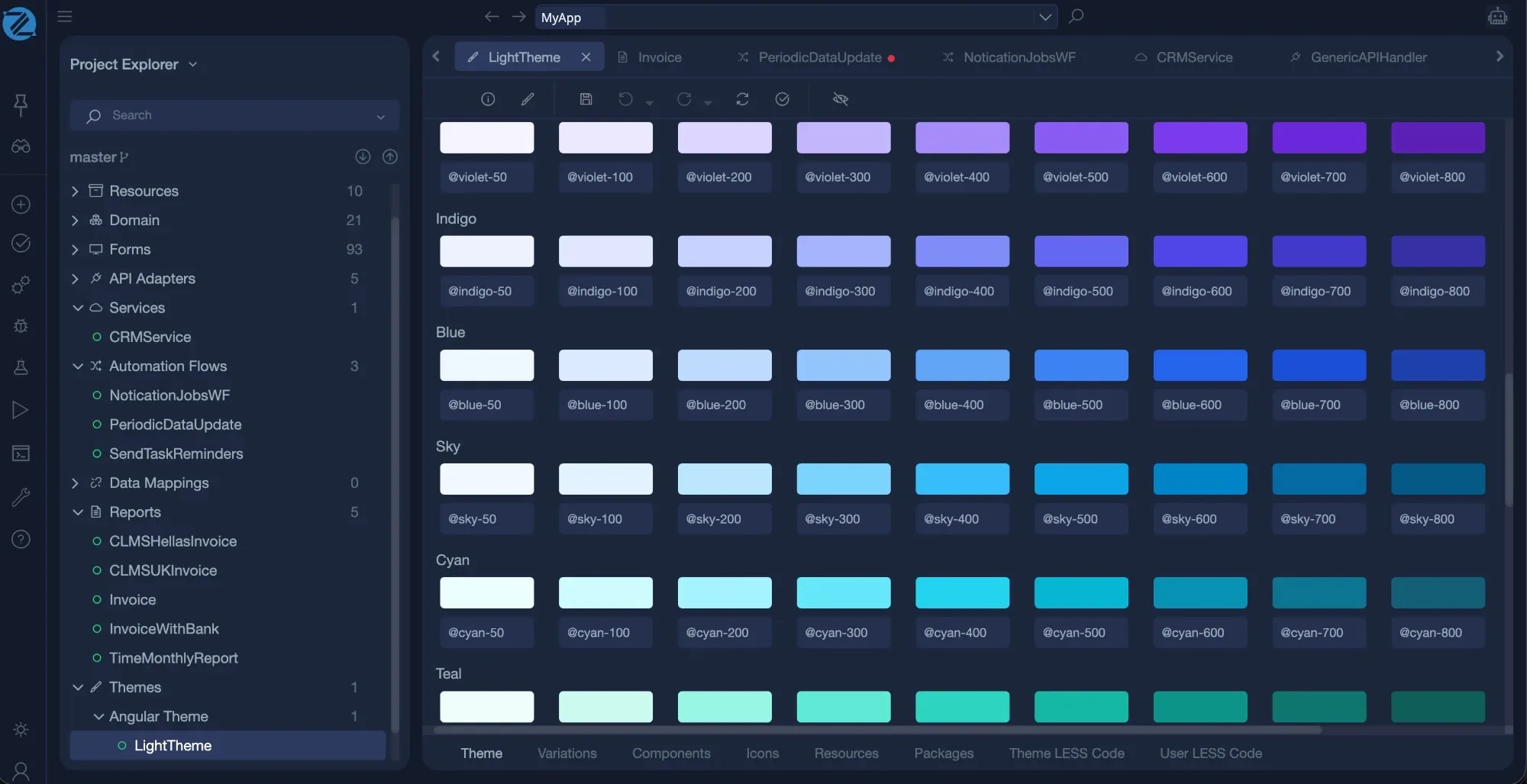This screenshot has height=784, width=1527.
Task: Click the pull download arrow next to master
Action: coord(363,156)
